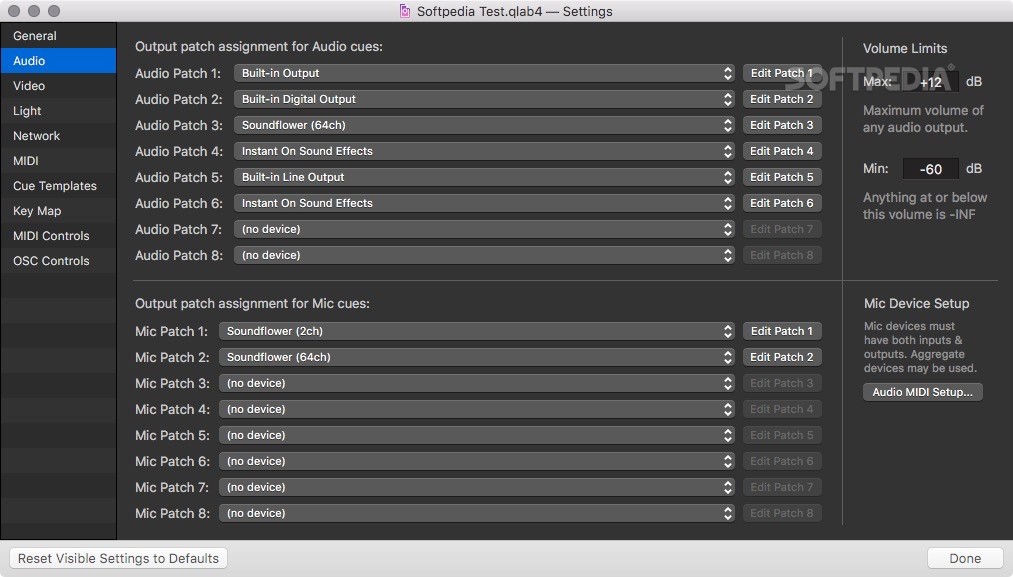The height and width of the screenshot is (577, 1013).
Task: Click the 'Mic Device Setup' heading
Action: click(x=917, y=303)
